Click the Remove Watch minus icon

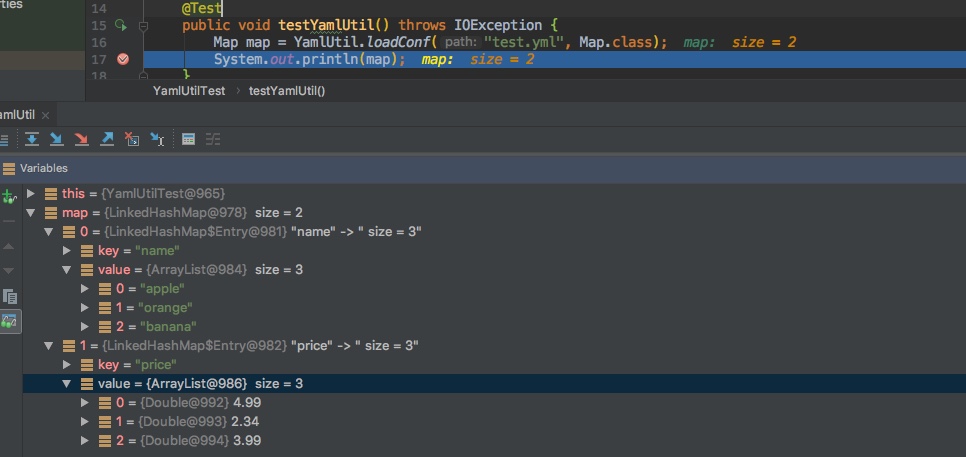click(x=9, y=220)
